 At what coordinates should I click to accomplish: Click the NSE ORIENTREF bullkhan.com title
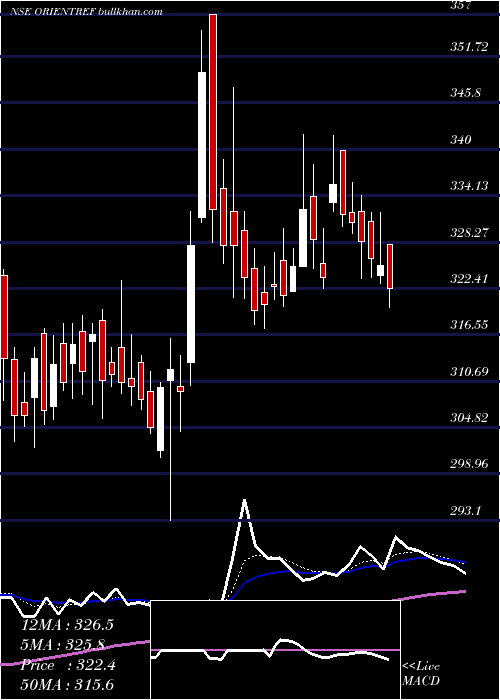[86, 12]
